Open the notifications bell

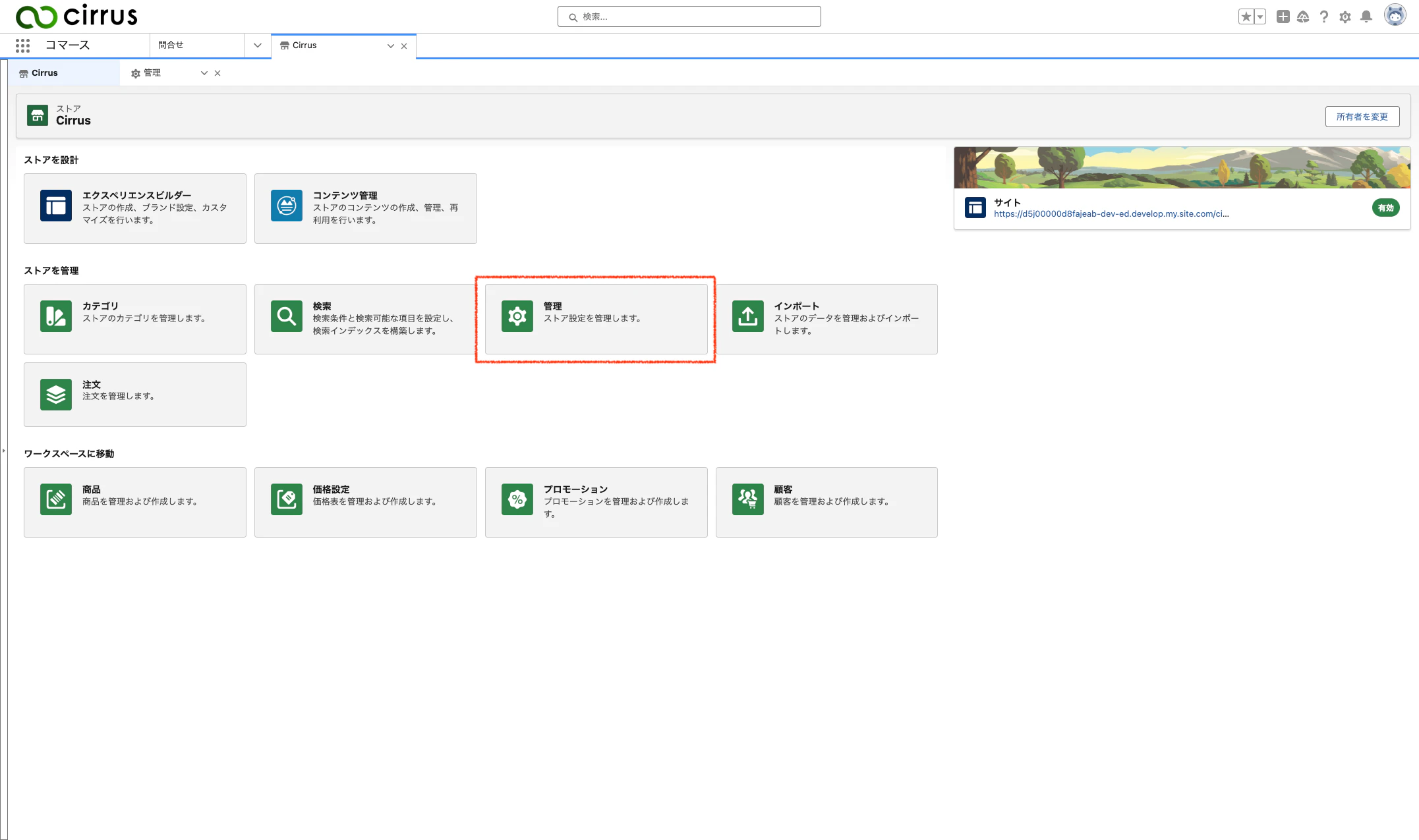pyautogui.click(x=1366, y=16)
